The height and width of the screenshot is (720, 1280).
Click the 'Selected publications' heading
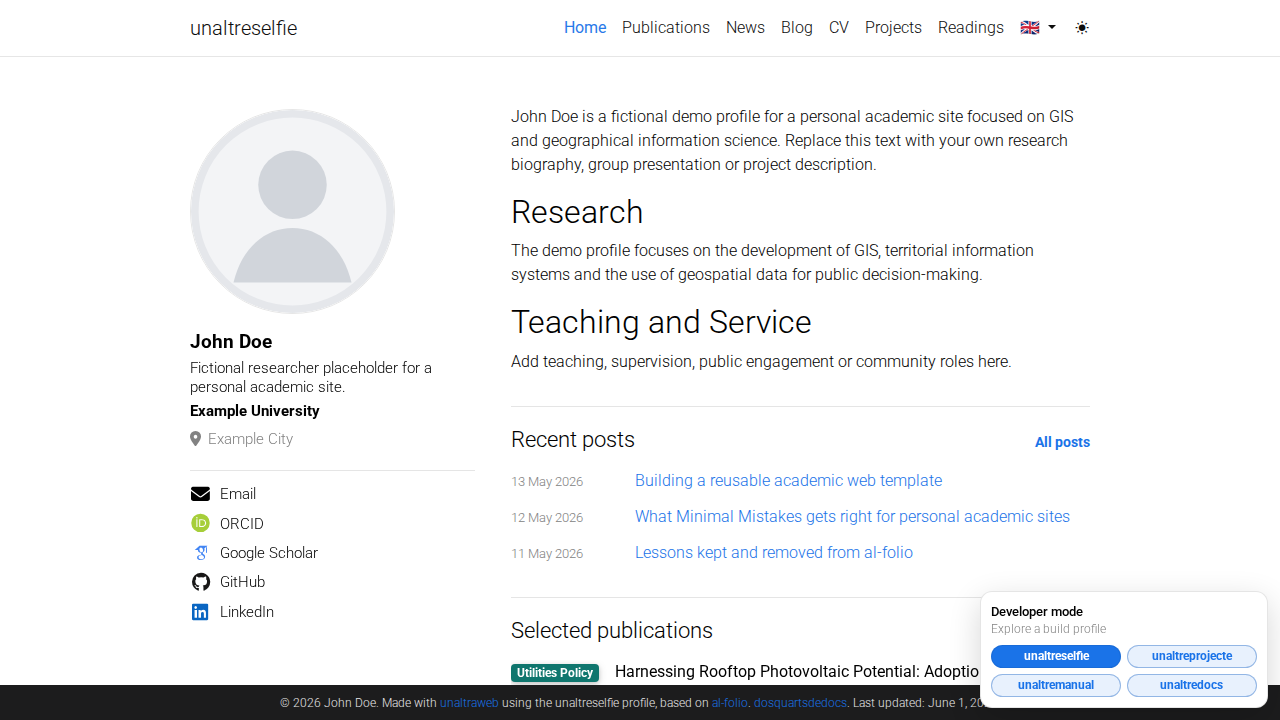tap(612, 630)
